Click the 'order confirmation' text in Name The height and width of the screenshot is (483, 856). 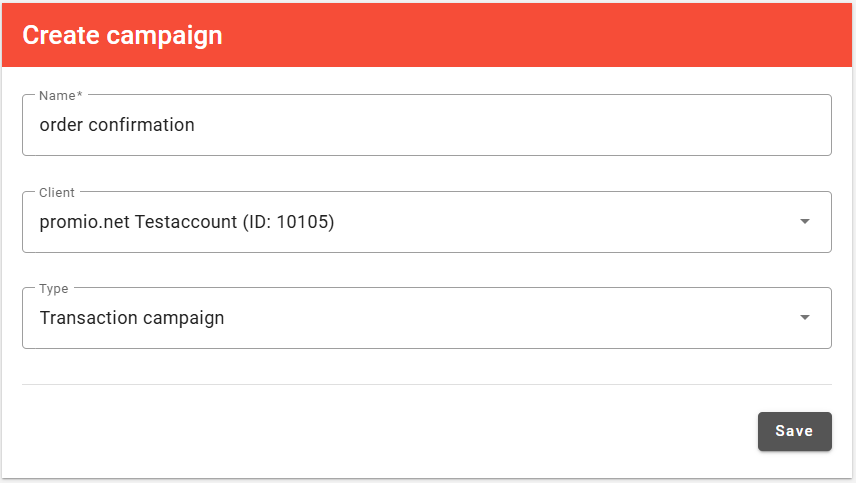(117, 126)
